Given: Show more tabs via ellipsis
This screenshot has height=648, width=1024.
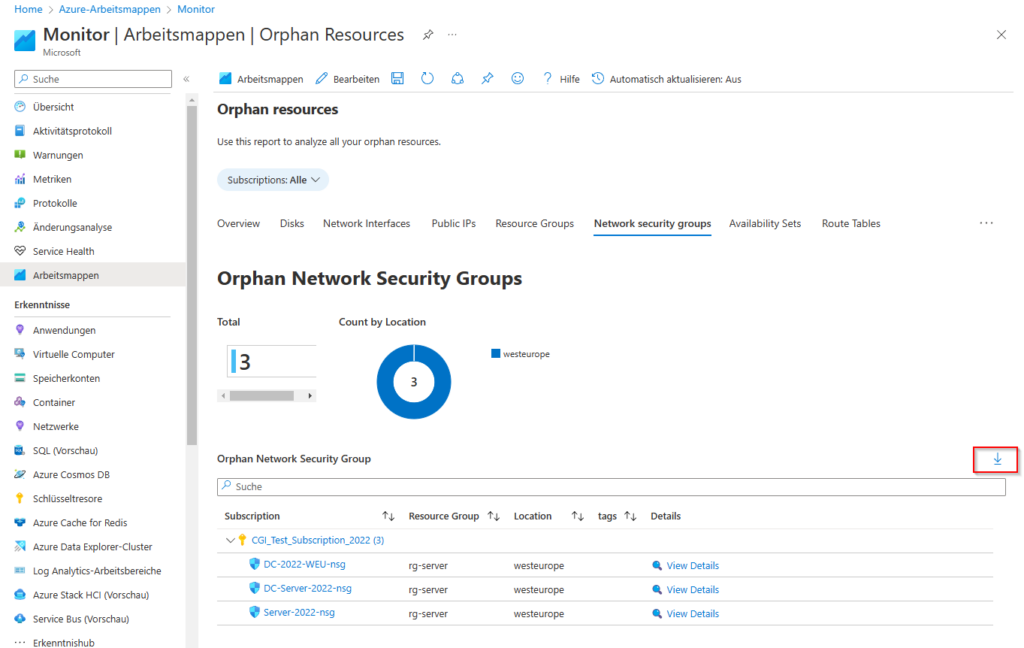Looking at the screenshot, I should pyautogui.click(x=986, y=223).
